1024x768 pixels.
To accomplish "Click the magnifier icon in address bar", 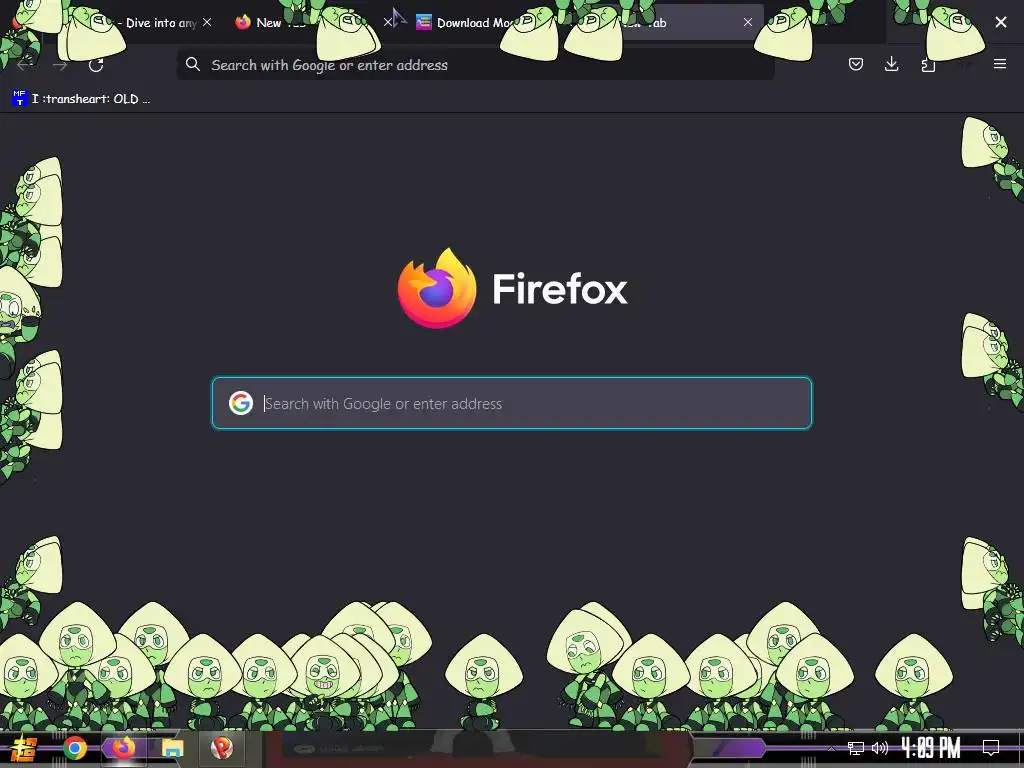I will point(193,64).
